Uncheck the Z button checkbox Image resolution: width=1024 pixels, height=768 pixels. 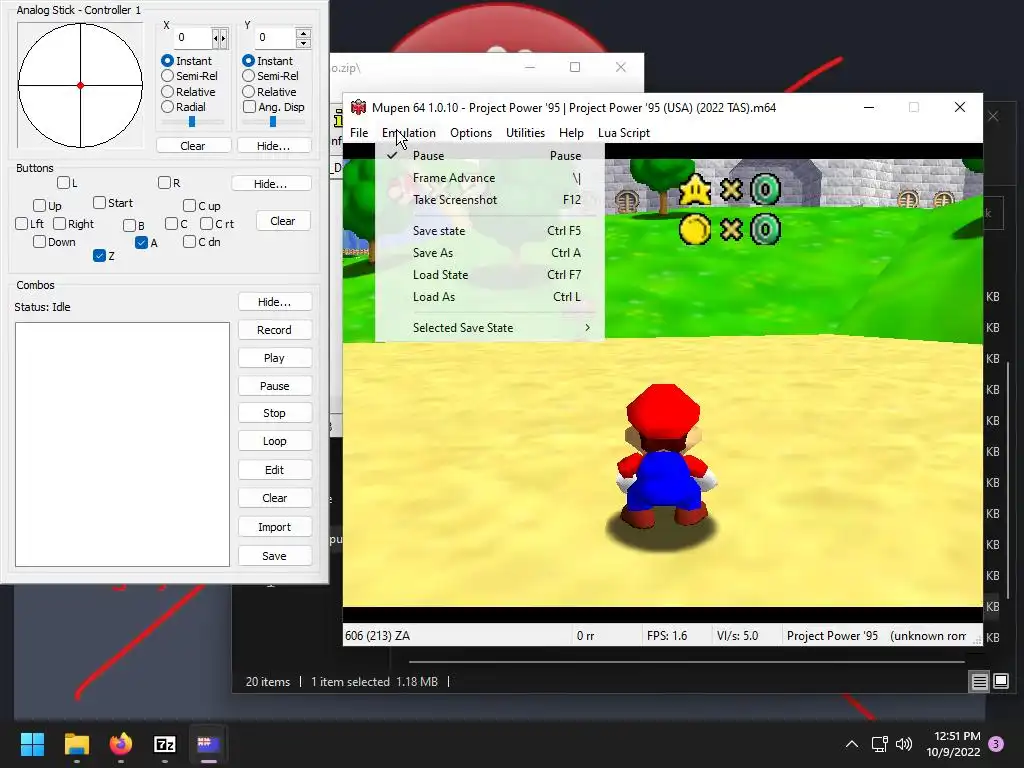pyautogui.click(x=99, y=255)
